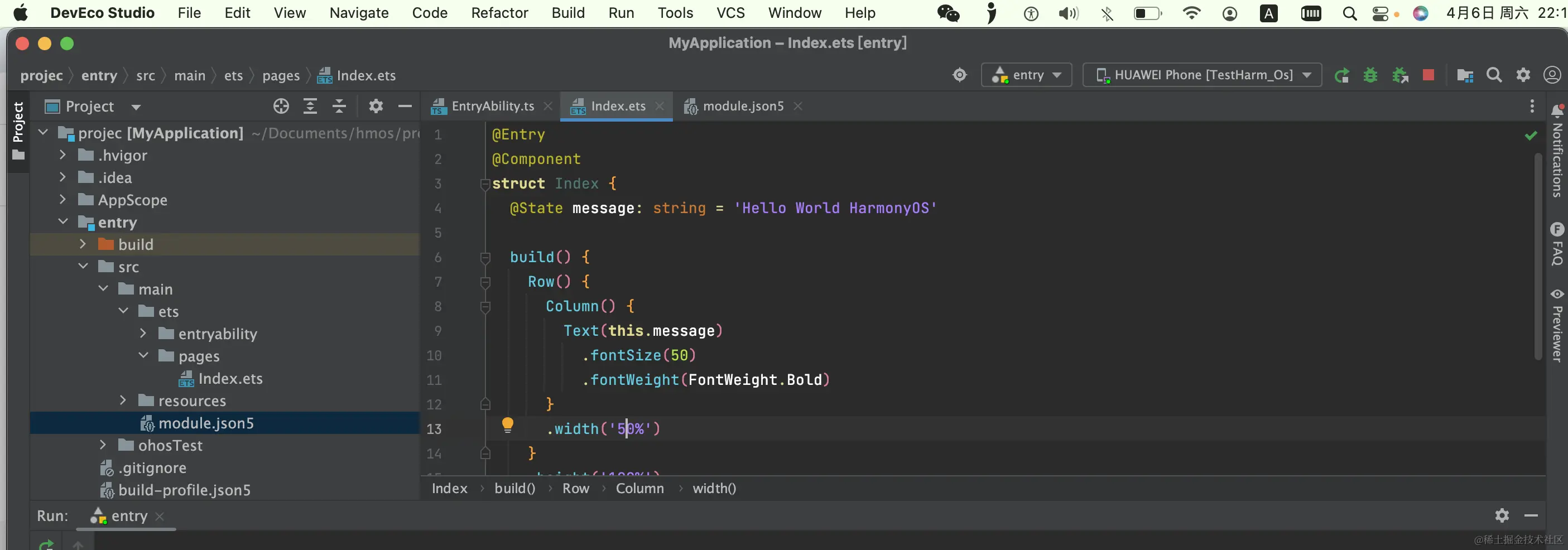Open editor tabs more options menu

1532,107
